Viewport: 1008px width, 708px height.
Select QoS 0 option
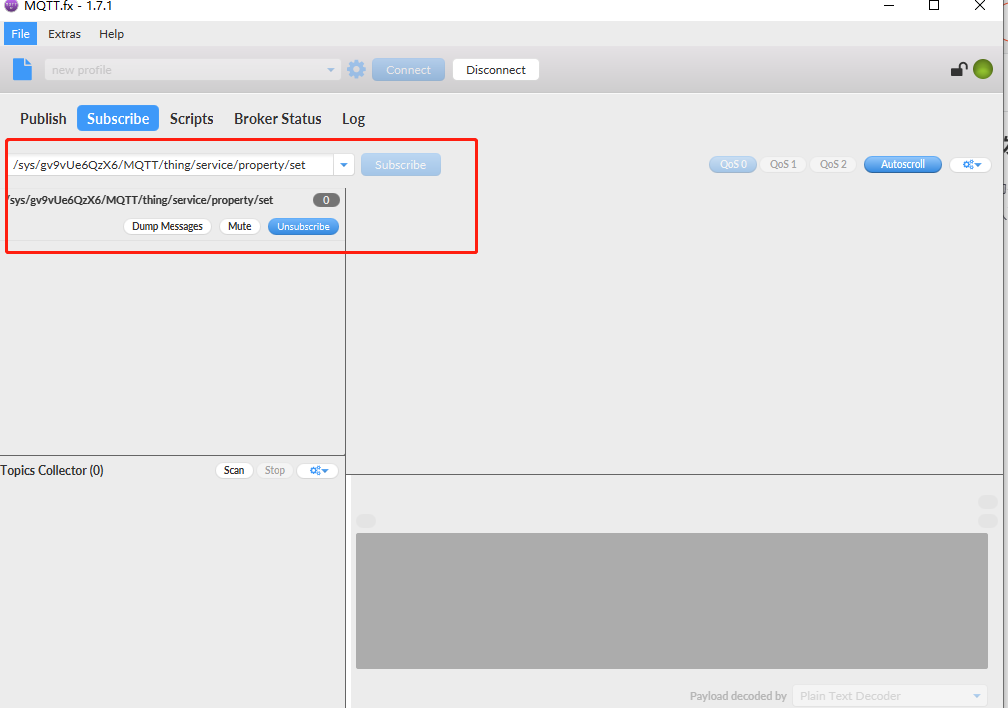click(733, 165)
